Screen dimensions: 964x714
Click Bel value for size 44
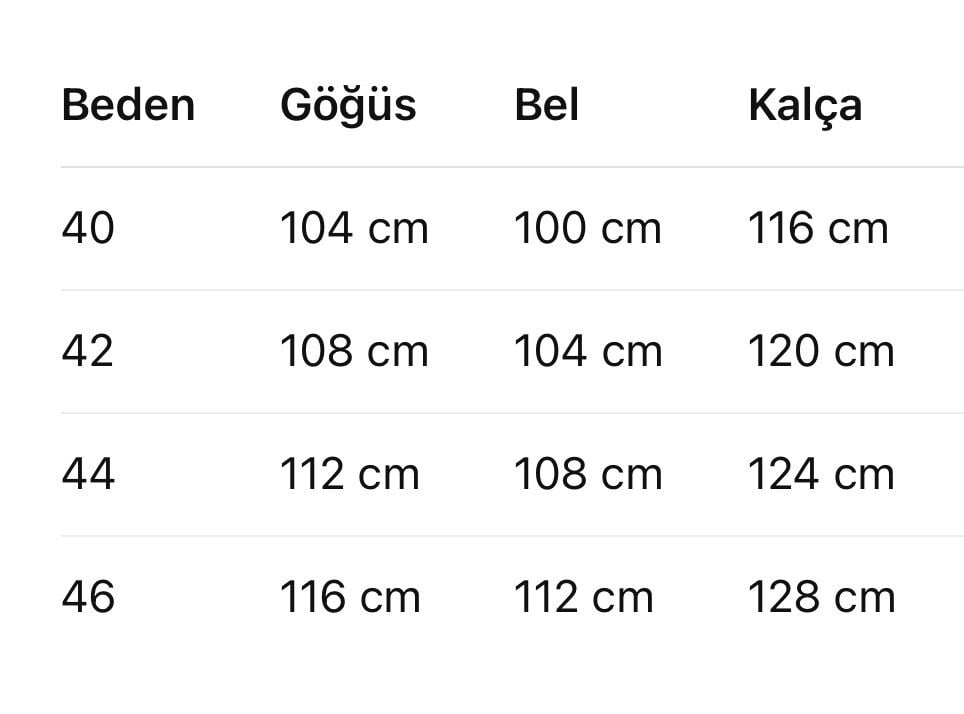click(588, 474)
